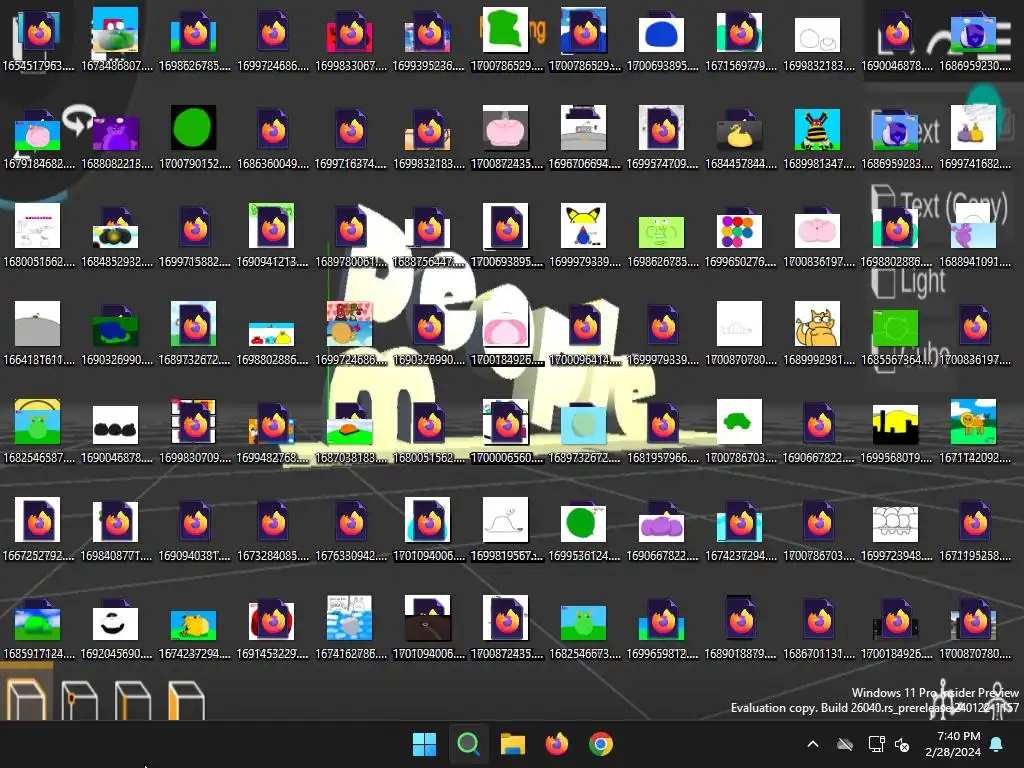Select the bee image file 1689981347

[818, 137]
